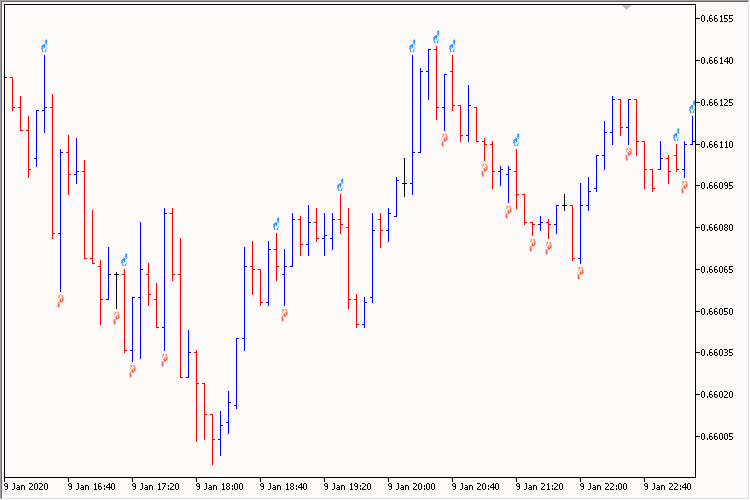Viewport: 750px width, 500px height.
Task: Click the 0.66095 price label
Action: (x=717, y=186)
